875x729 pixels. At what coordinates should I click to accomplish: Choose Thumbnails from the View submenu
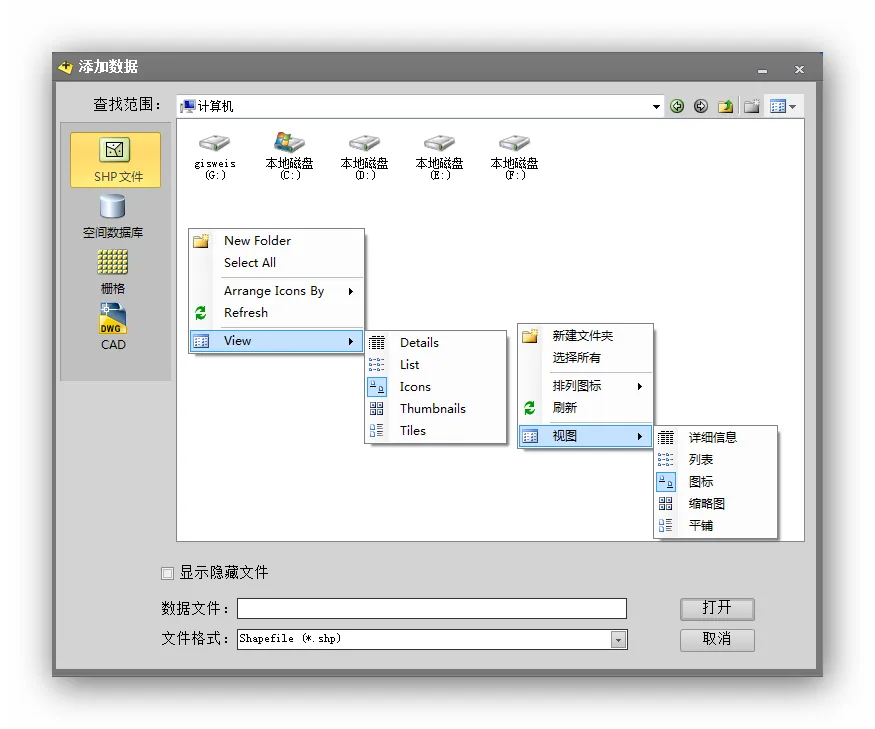click(x=432, y=409)
